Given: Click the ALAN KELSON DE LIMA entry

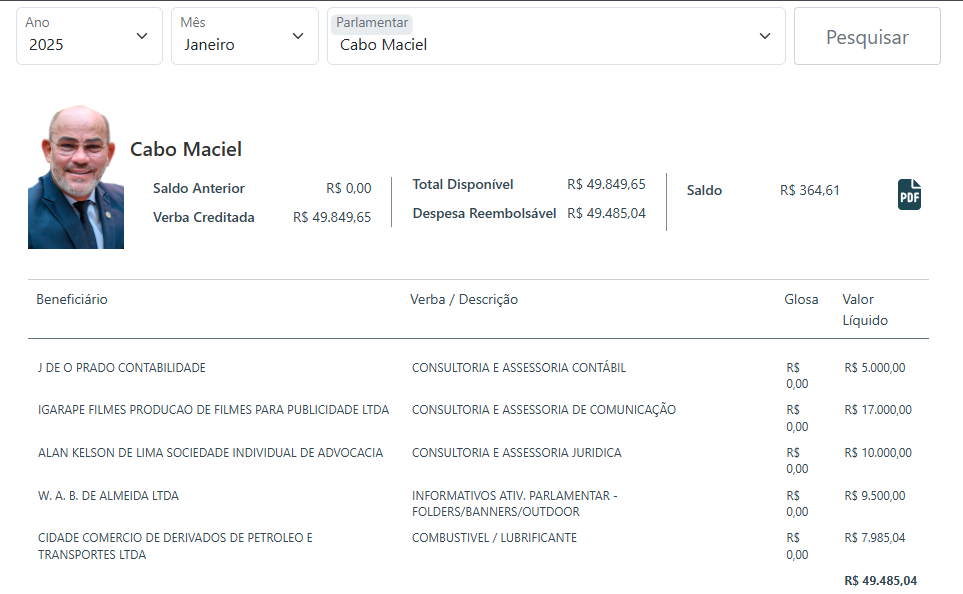Looking at the screenshot, I should pos(210,452).
